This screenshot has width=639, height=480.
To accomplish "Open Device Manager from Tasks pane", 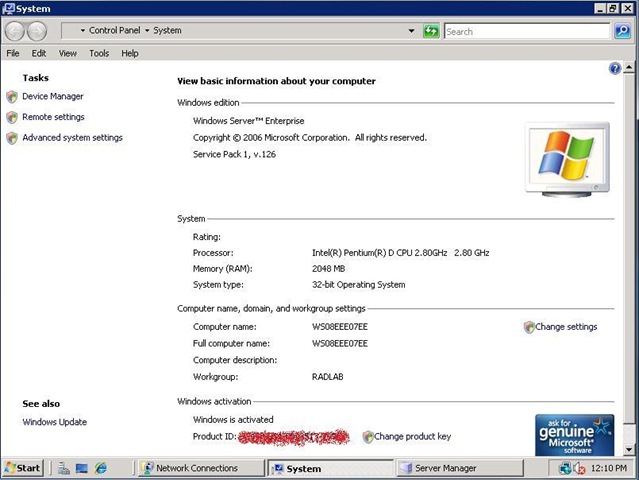I will click(x=52, y=97).
